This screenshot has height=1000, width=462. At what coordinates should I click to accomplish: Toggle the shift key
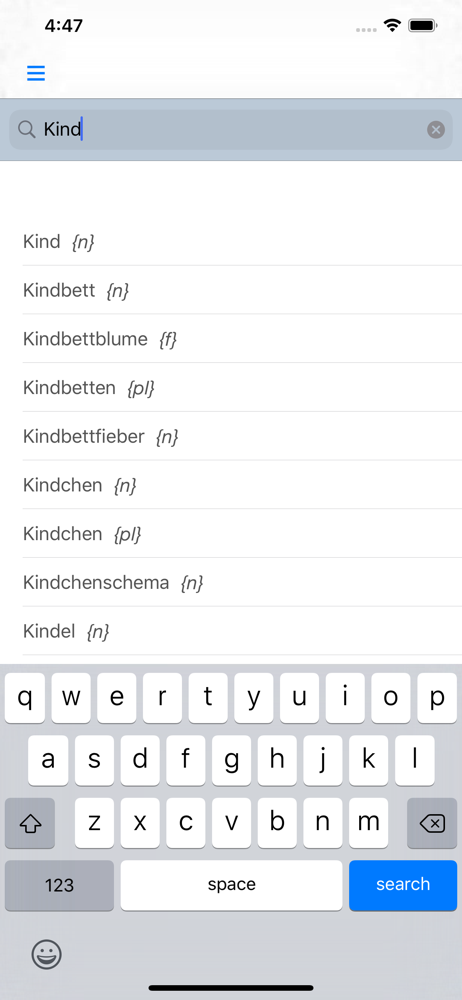click(x=30, y=823)
